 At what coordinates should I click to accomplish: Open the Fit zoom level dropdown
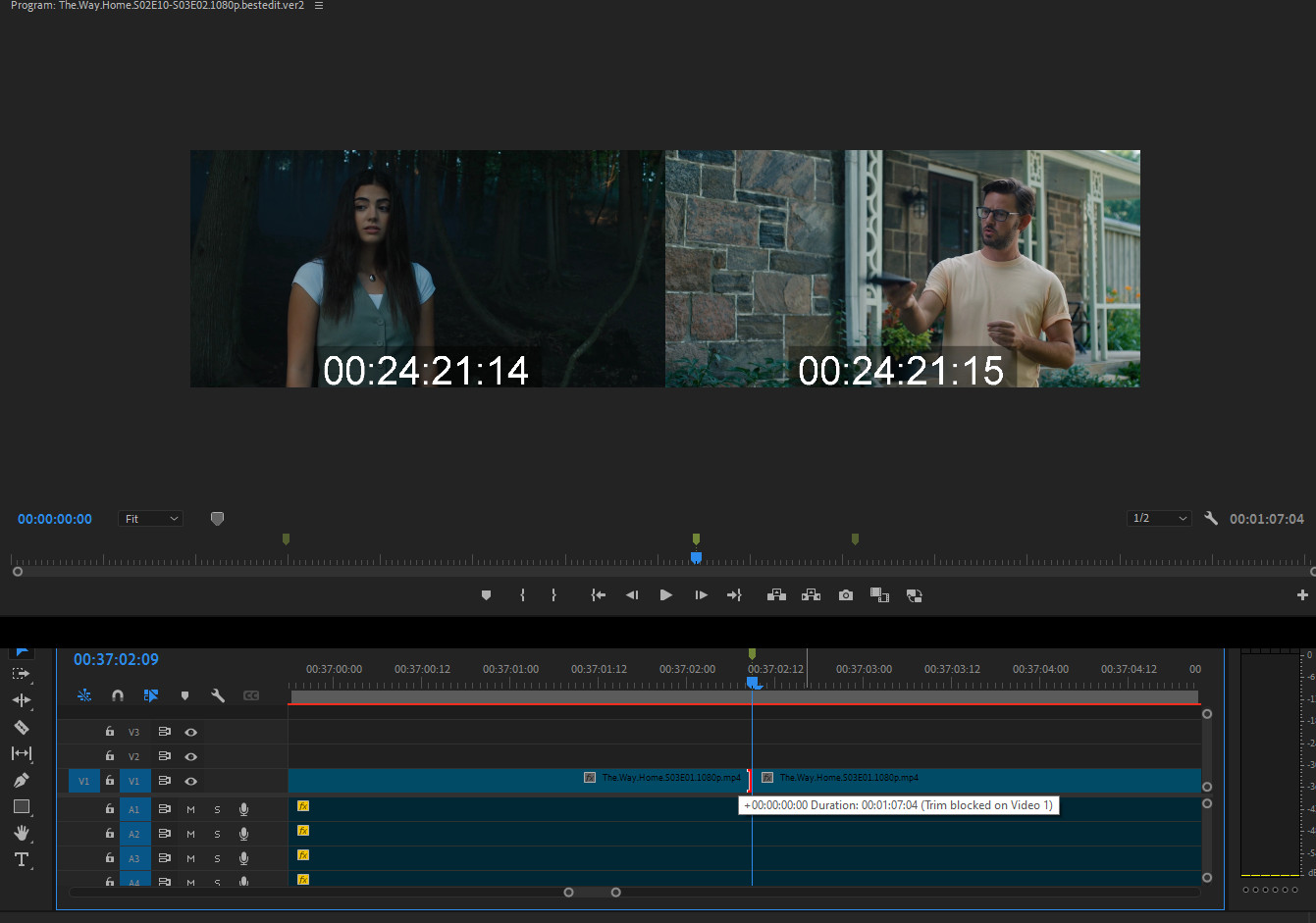click(151, 518)
